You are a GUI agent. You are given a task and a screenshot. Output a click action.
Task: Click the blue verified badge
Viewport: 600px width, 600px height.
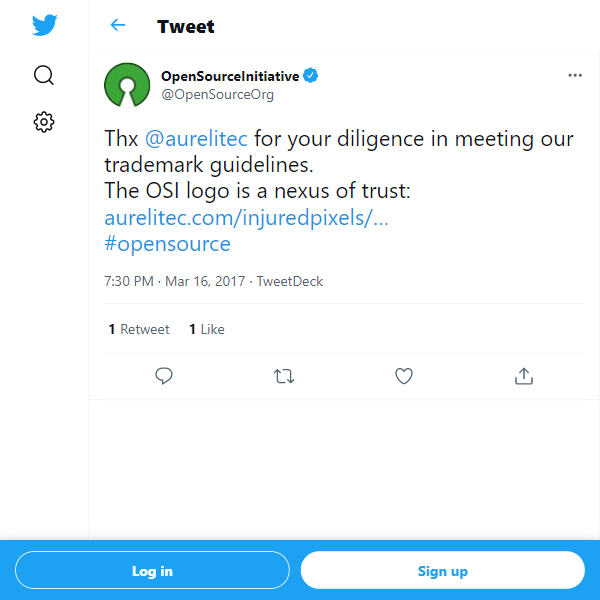311,76
